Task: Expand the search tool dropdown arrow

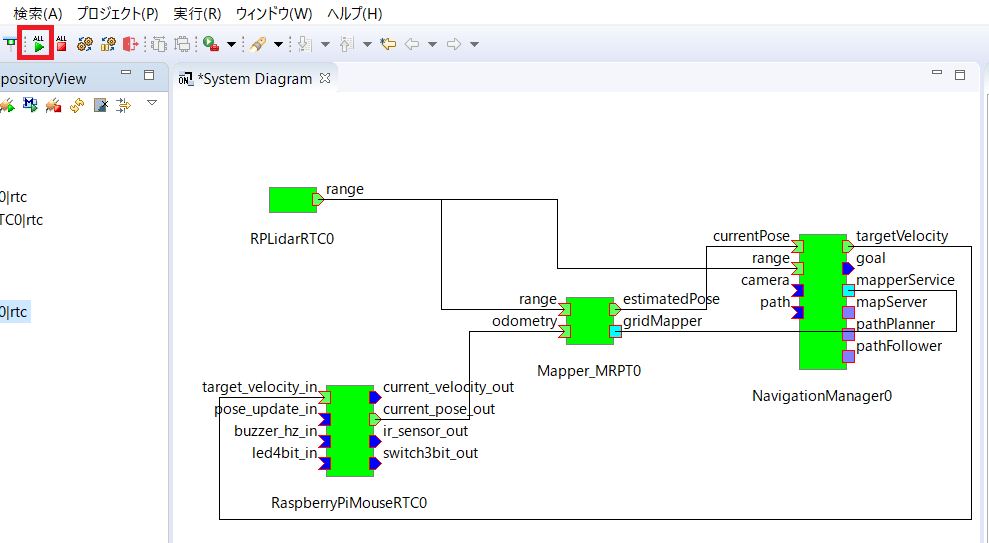Action: [278, 44]
